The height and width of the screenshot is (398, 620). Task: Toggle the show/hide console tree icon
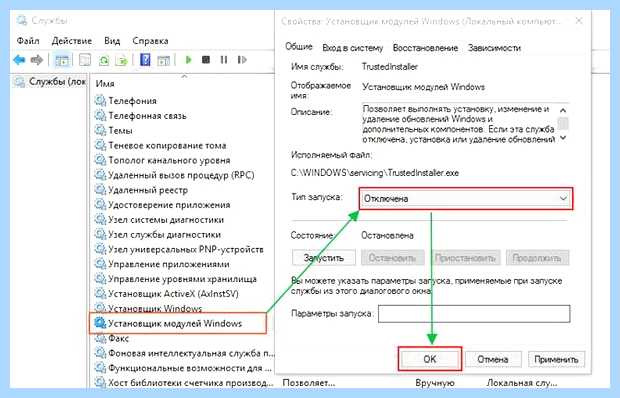62,60
